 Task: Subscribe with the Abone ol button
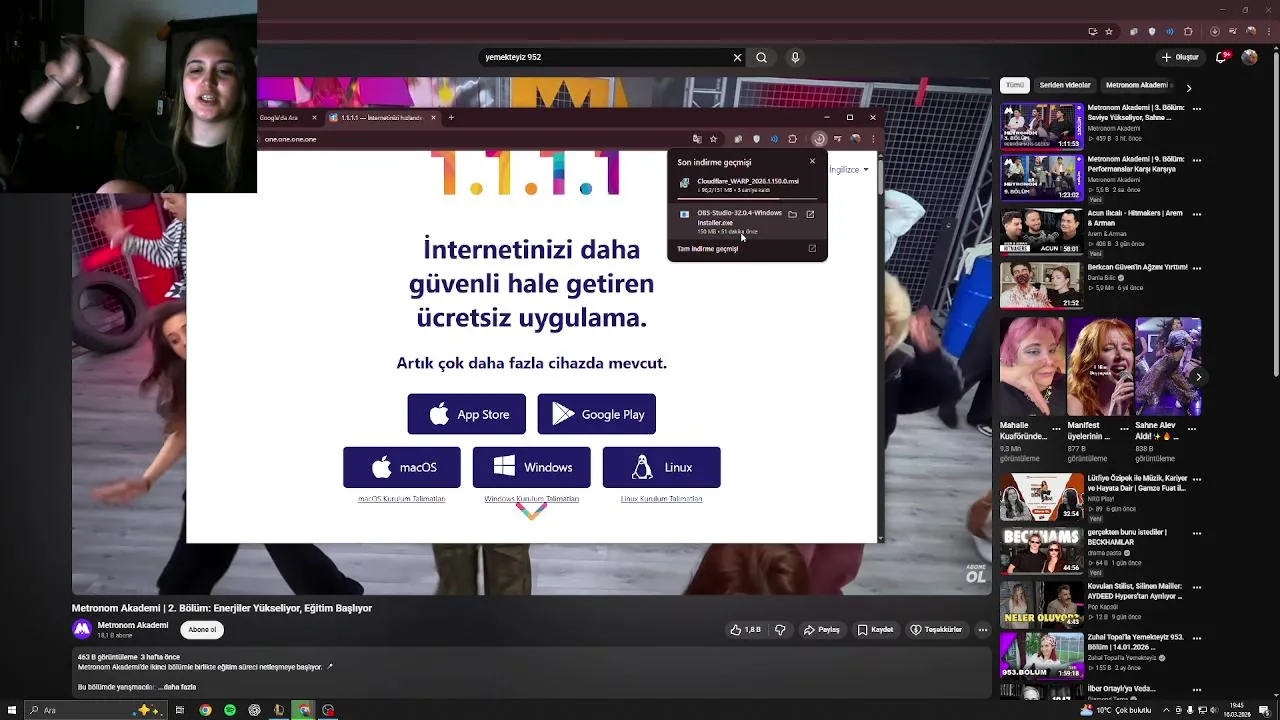coord(202,630)
